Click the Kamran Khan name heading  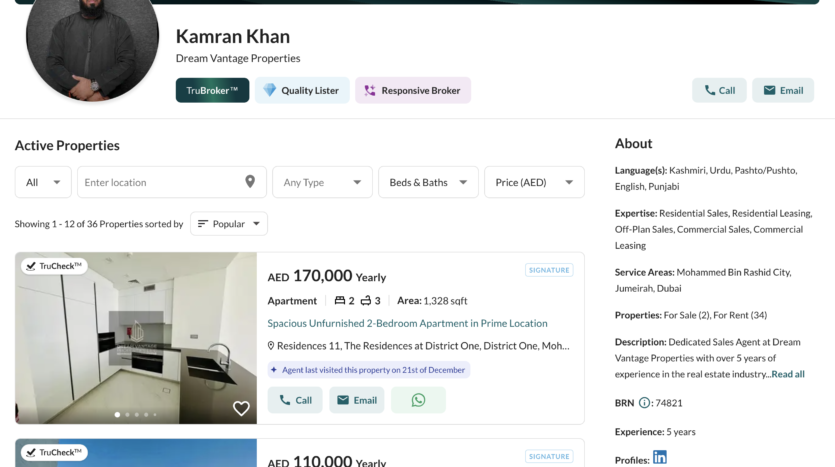(x=233, y=36)
